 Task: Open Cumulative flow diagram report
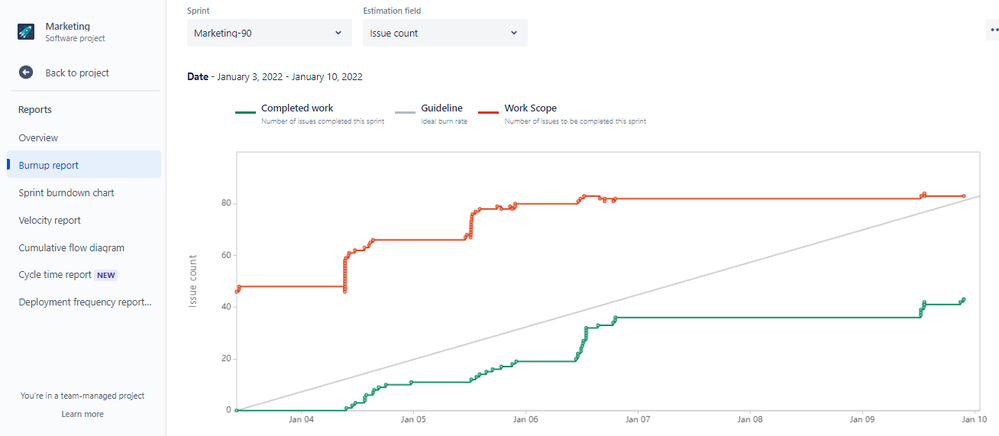pos(71,247)
